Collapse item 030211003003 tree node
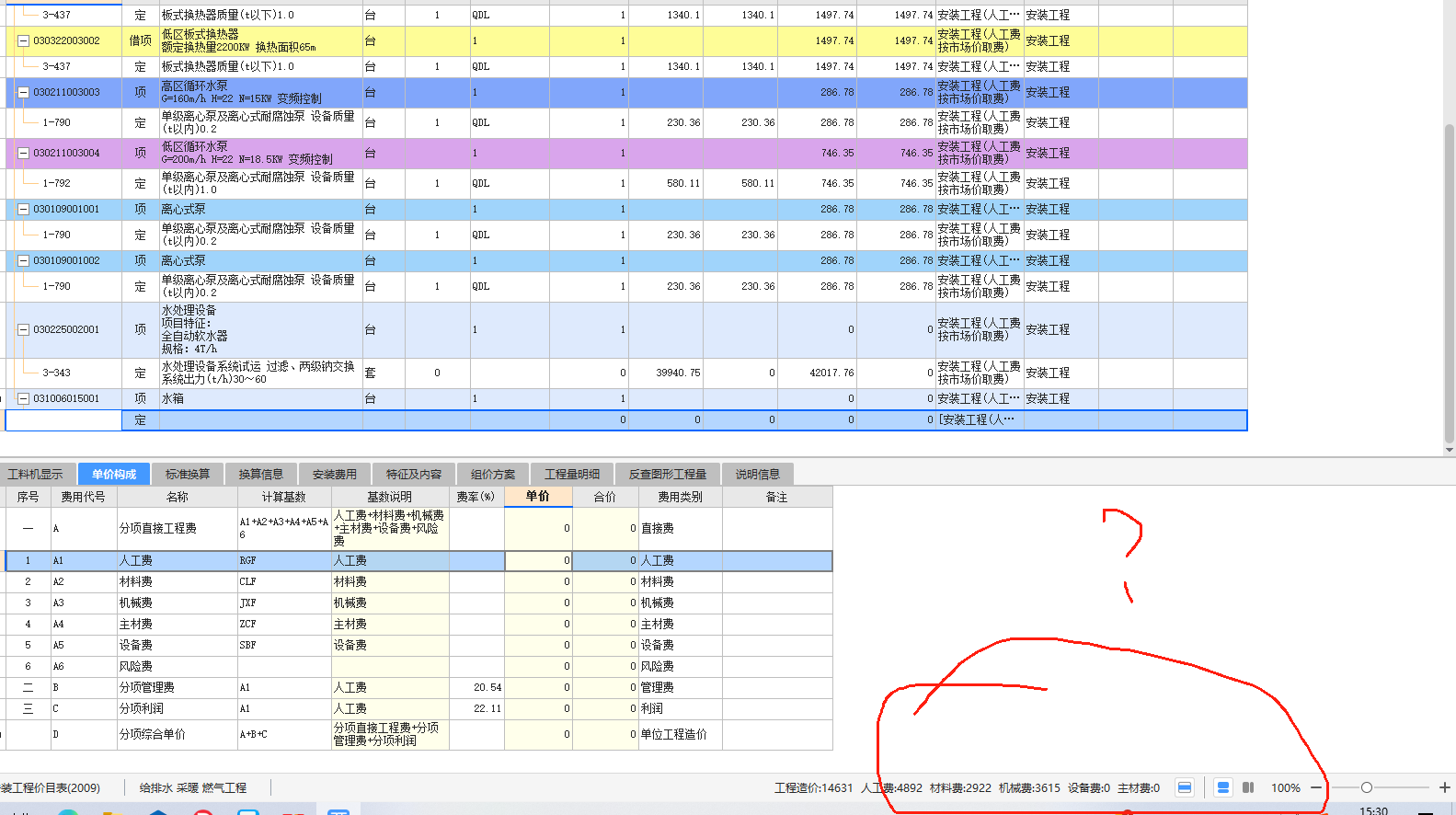The image size is (1456, 815). 23,92
